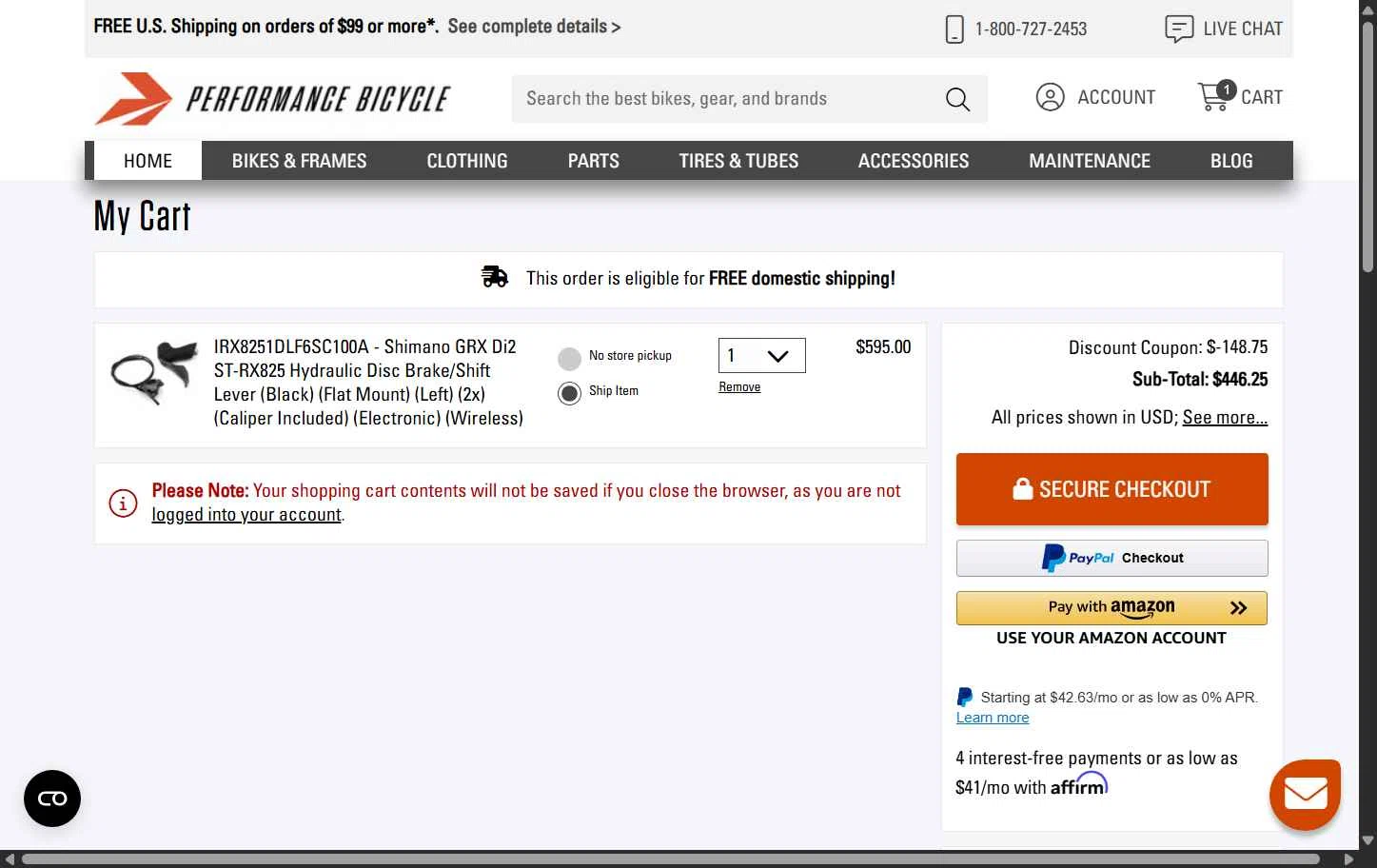The image size is (1377, 868).
Task: Click the scroll down arrow
Action: click(x=1367, y=841)
